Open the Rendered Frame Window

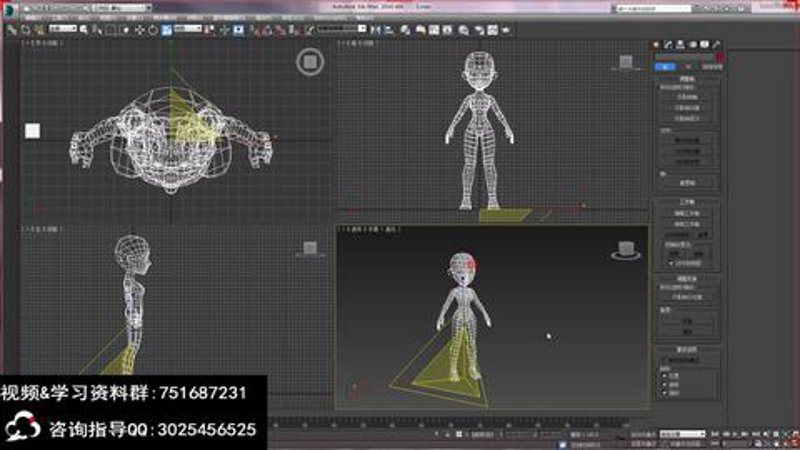pos(492,30)
